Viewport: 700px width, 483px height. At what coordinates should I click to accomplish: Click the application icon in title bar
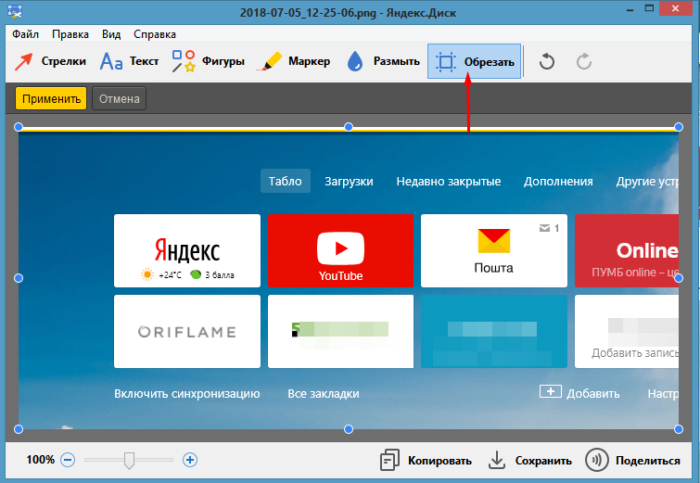tap(14, 12)
